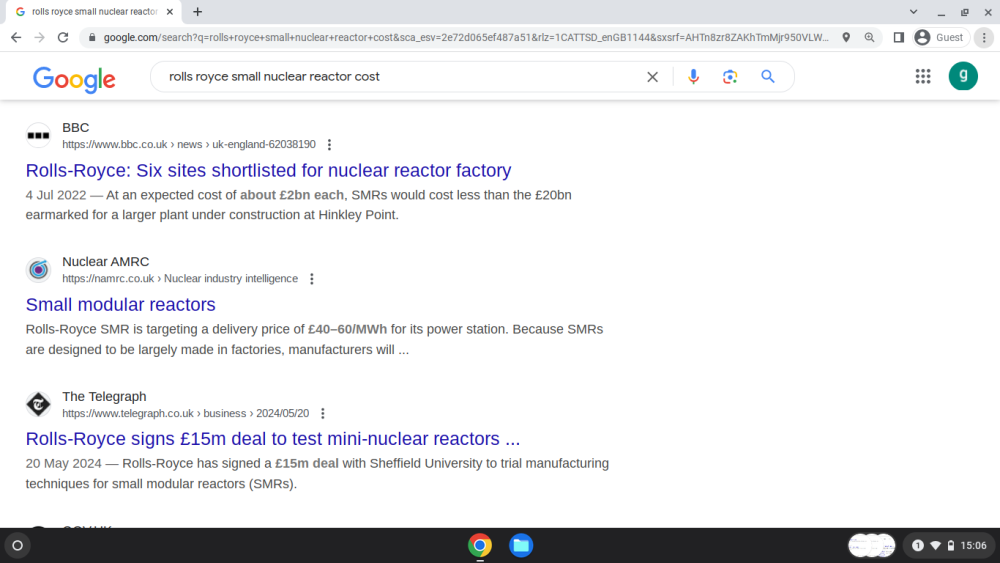Open the ChromeOS launcher circle
Image resolution: width=1000 pixels, height=563 pixels.
pyautogui.click(x=18, y=545)
